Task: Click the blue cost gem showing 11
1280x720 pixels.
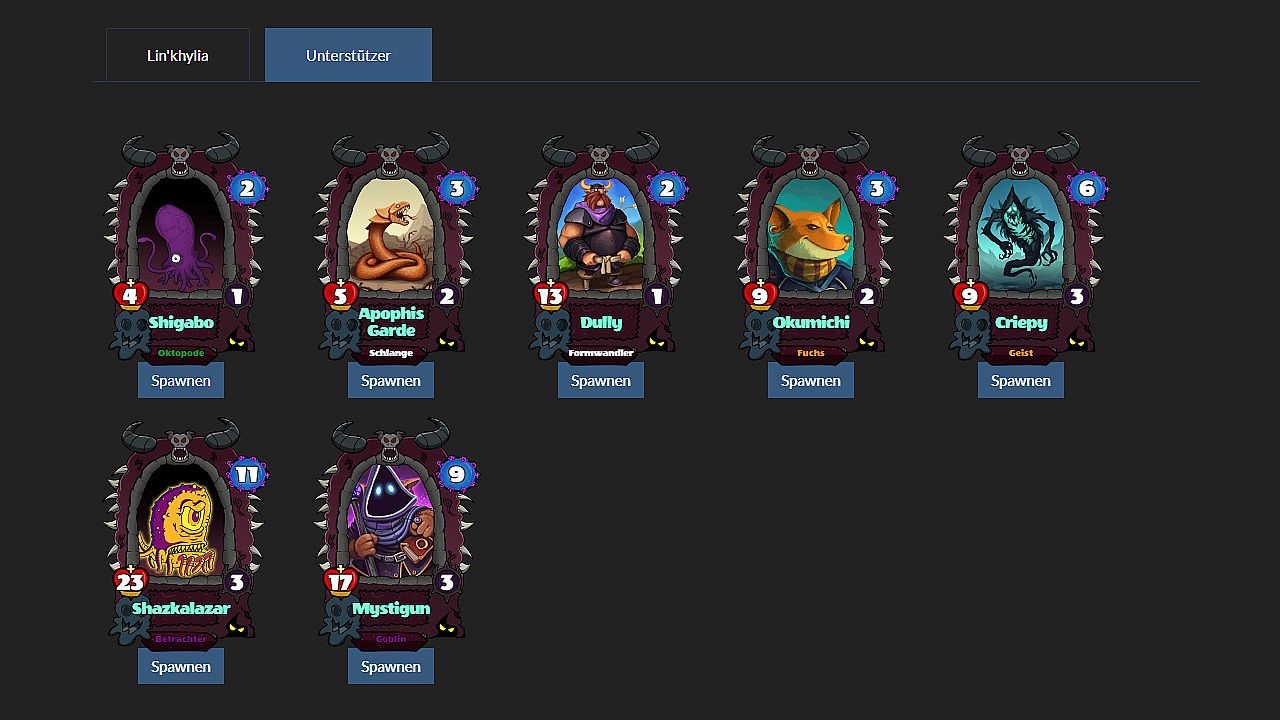Action: tap(247, 474)
